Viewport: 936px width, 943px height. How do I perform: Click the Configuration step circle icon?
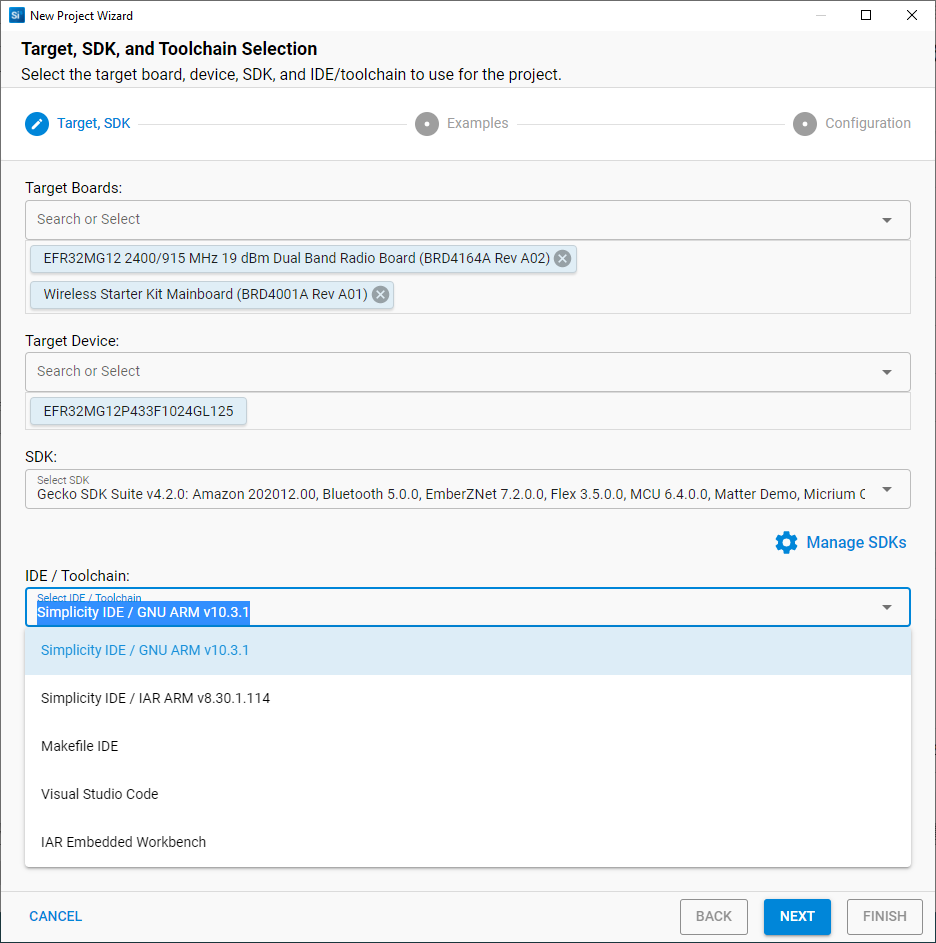click(805, 124)
